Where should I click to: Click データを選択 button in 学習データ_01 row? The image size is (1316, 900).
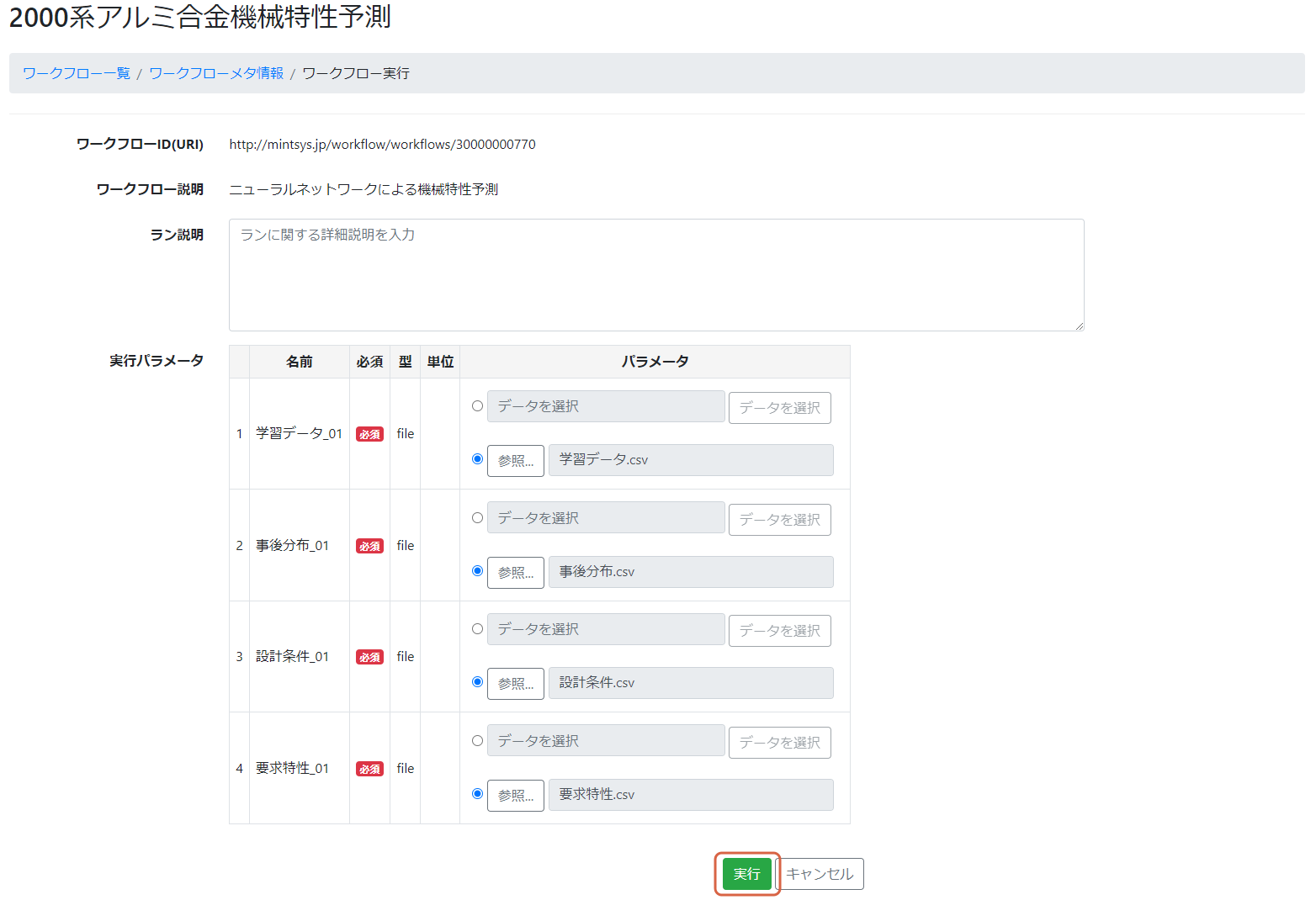(x=780, y=408)
